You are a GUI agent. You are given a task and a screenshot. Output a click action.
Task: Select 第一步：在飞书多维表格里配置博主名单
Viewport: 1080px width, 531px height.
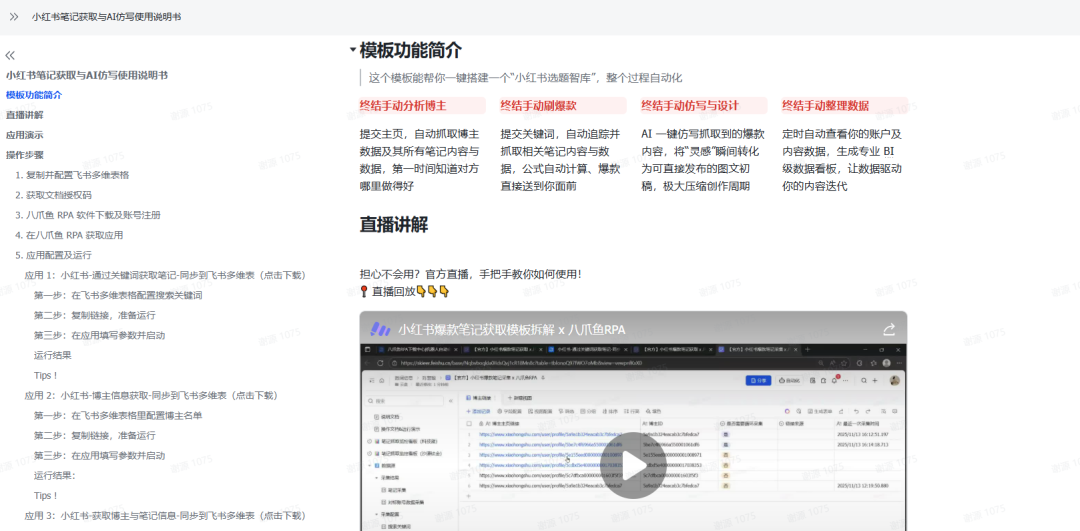tap(118, 415)
